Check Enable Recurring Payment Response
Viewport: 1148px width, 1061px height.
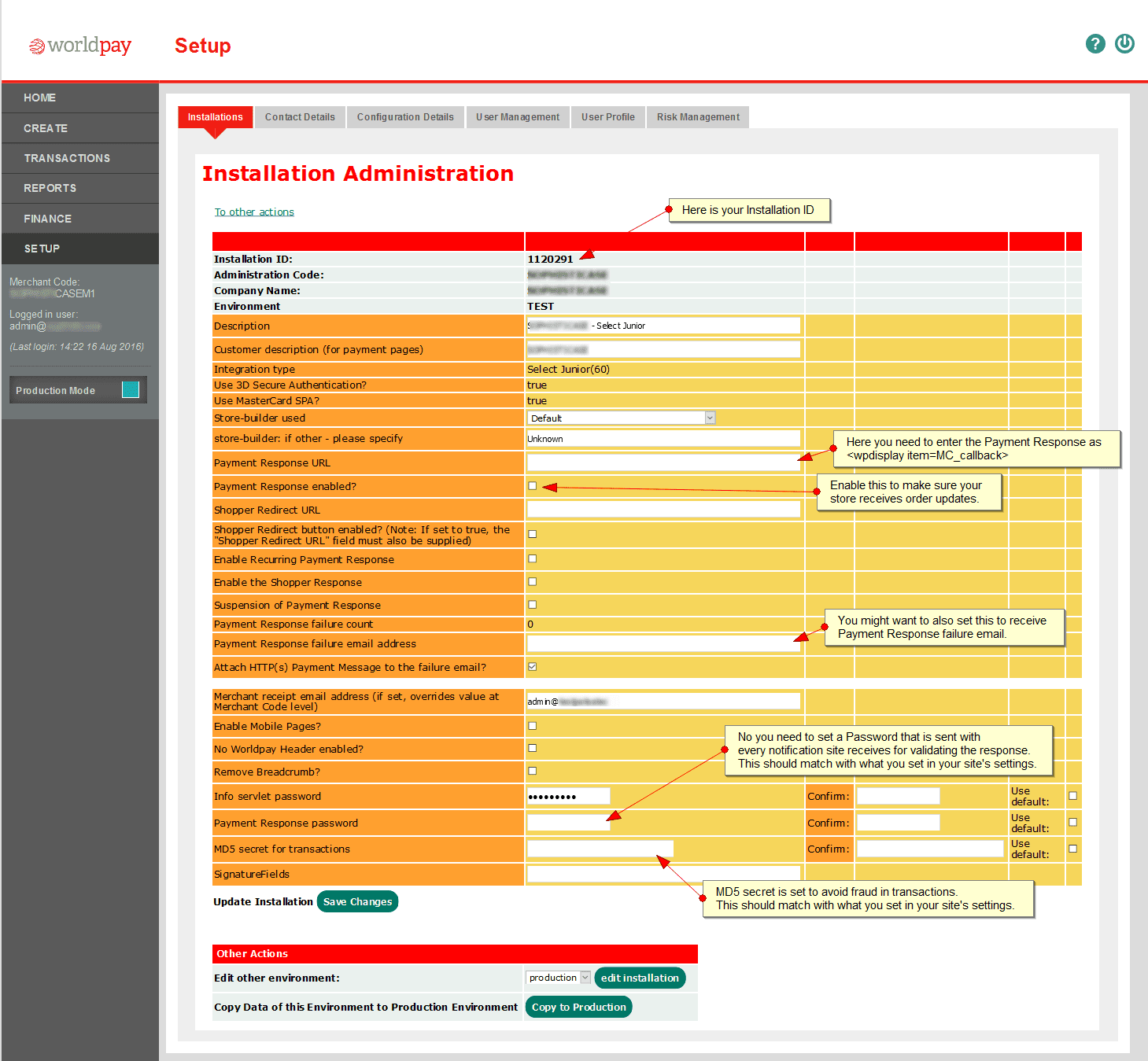click(x=533, y=558)
